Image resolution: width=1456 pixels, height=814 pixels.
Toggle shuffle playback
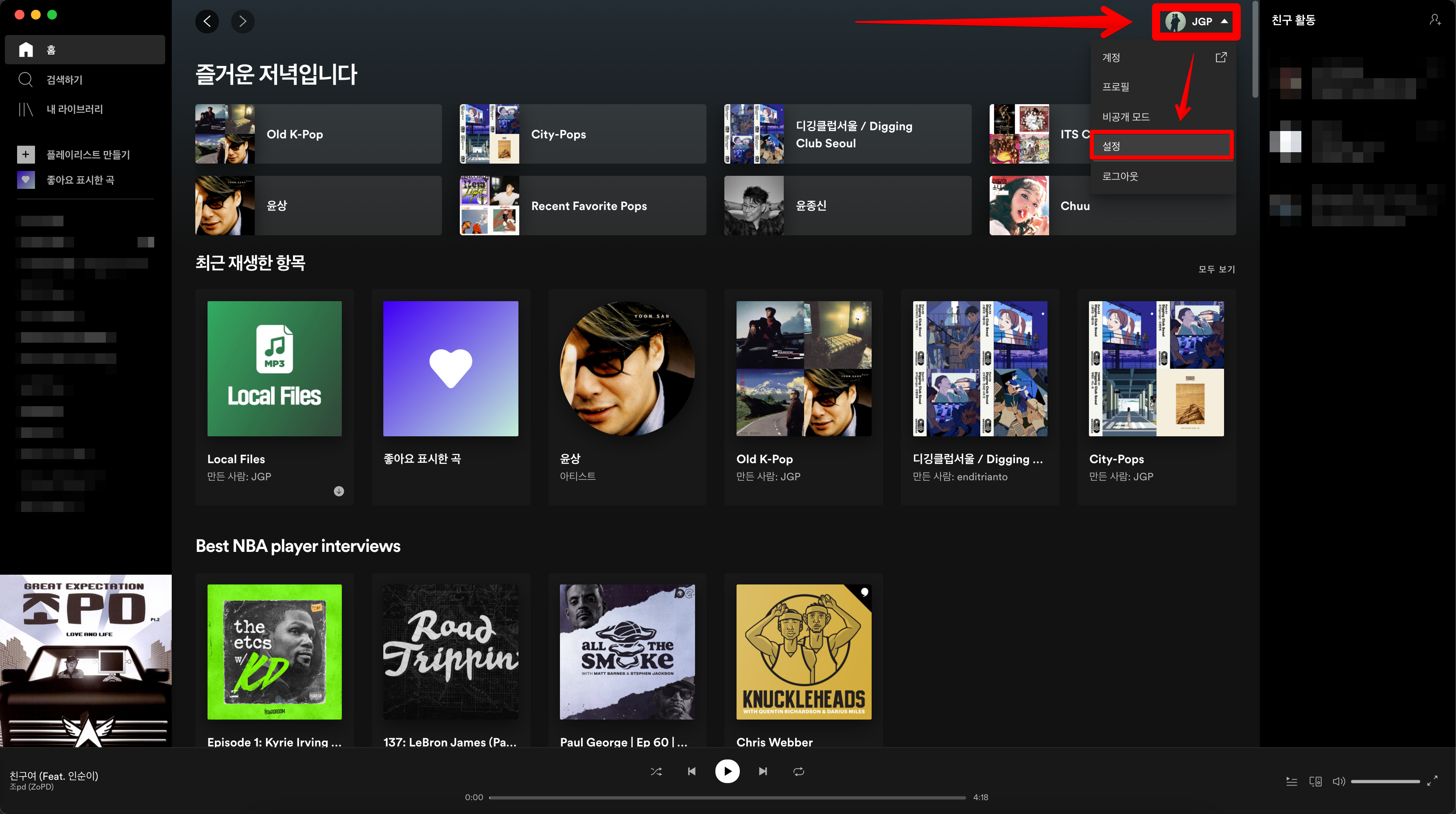[656, 771]
